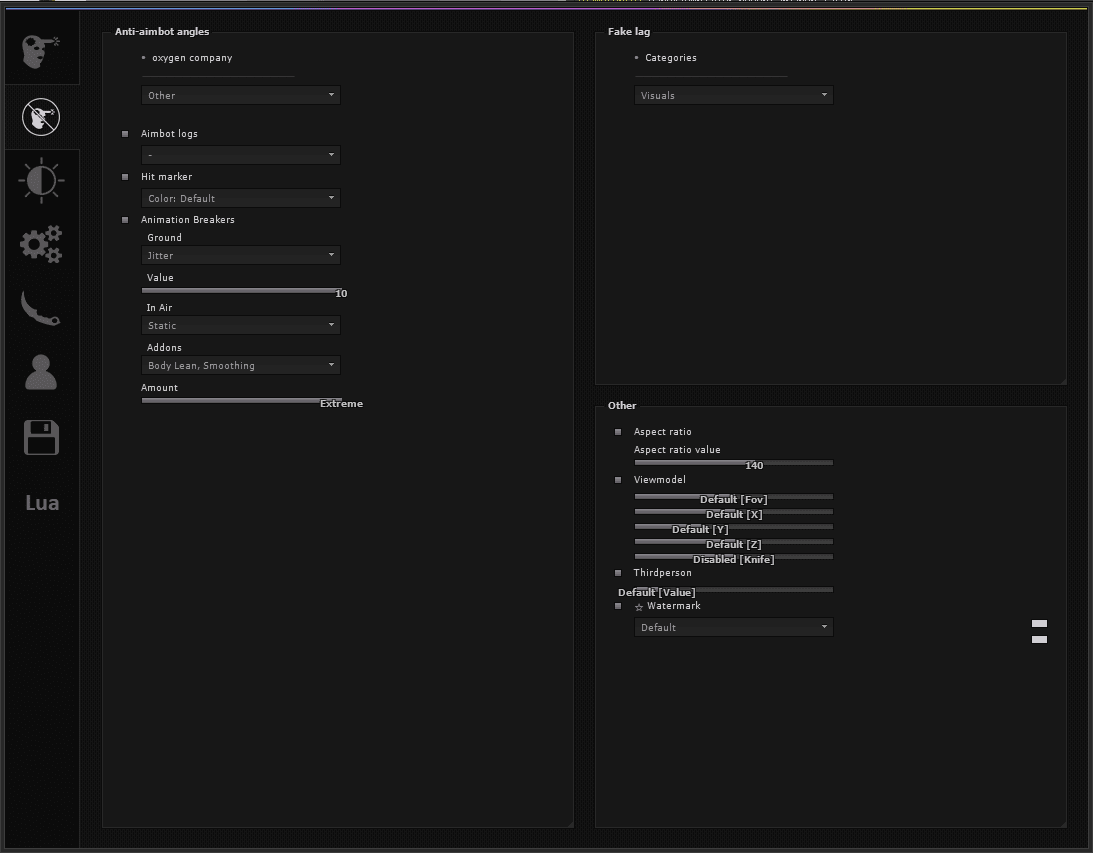Click the Viewmodel Y slider
The image size is (1093, 853).
pyautogui.click(x=734, y=527)
